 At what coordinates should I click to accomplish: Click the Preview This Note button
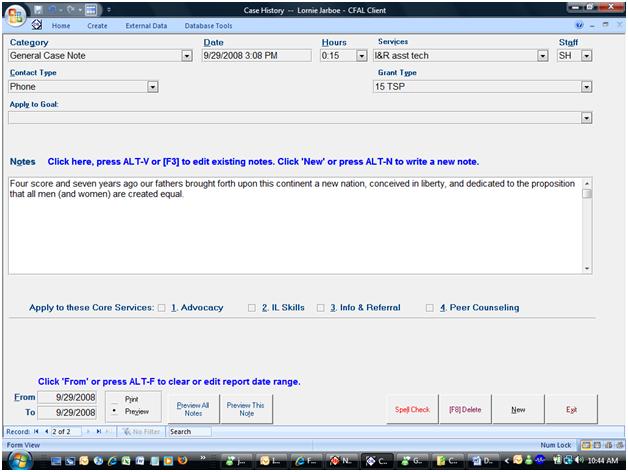246,409
